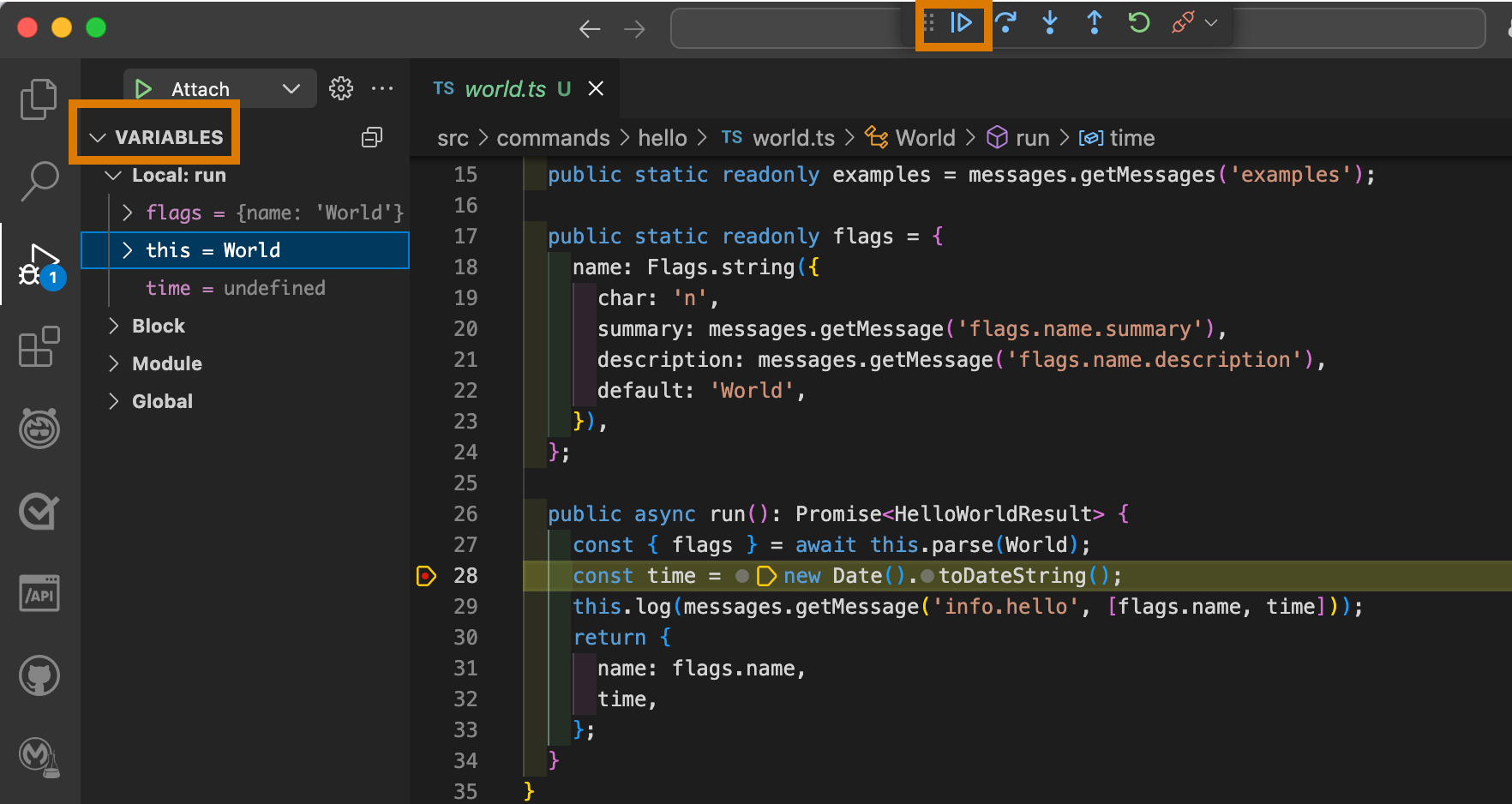The width and height of the screenshot is (1512, 804).
Task: Expand the Module scope
Action: (113, 363)
